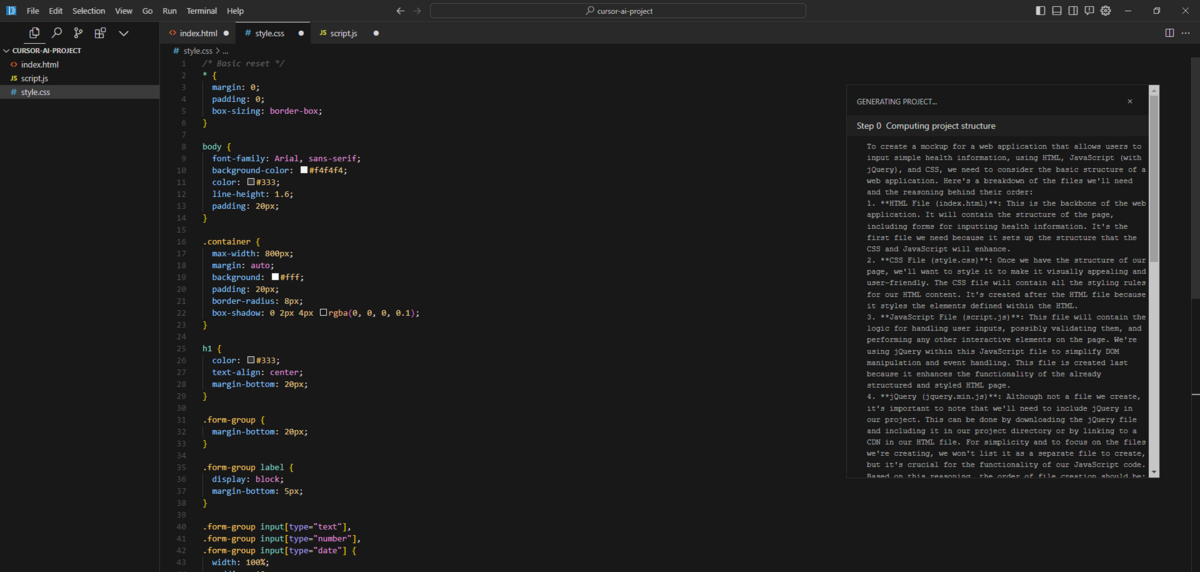Toggle the secondary sidebar layout icon
Screen dimensions: 1200x572
pyautogui.click(x=1073, y=10)
